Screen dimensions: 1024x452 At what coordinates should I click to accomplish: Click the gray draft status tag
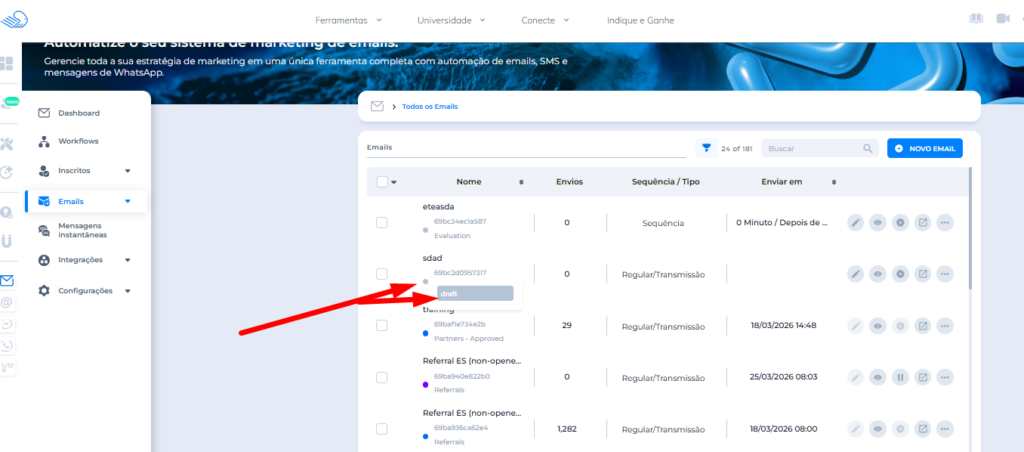click(x=475, y=293)
